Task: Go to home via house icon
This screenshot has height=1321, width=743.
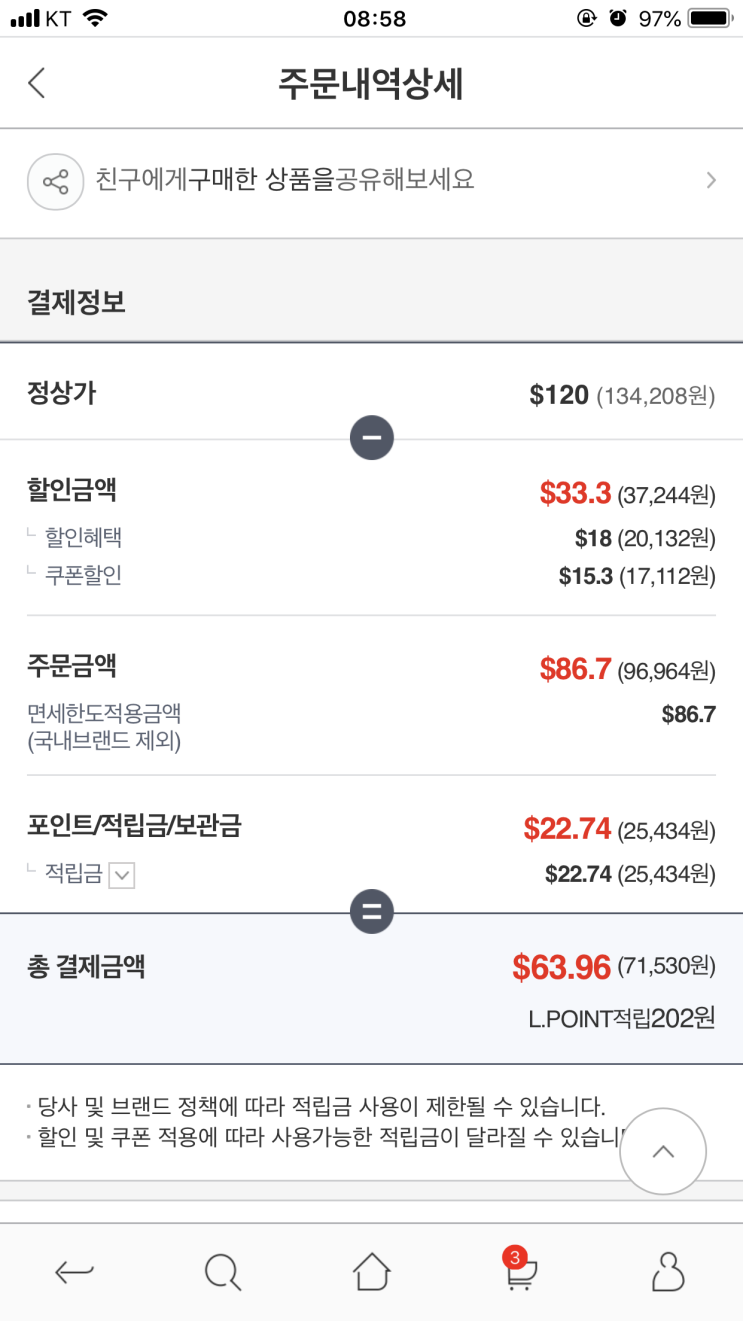Action: click(371, 1272)
